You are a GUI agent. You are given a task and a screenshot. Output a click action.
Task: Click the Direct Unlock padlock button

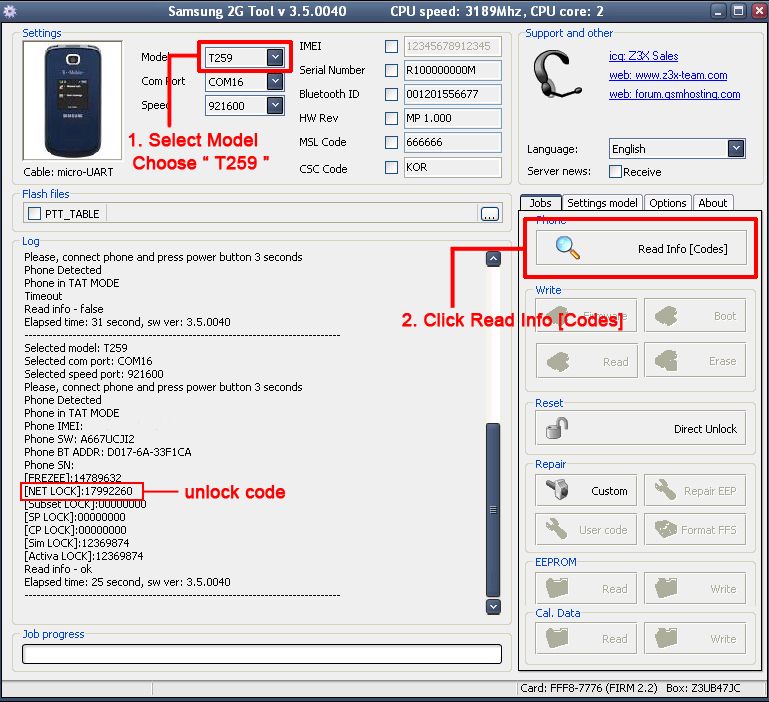click(x=641, y=429)
